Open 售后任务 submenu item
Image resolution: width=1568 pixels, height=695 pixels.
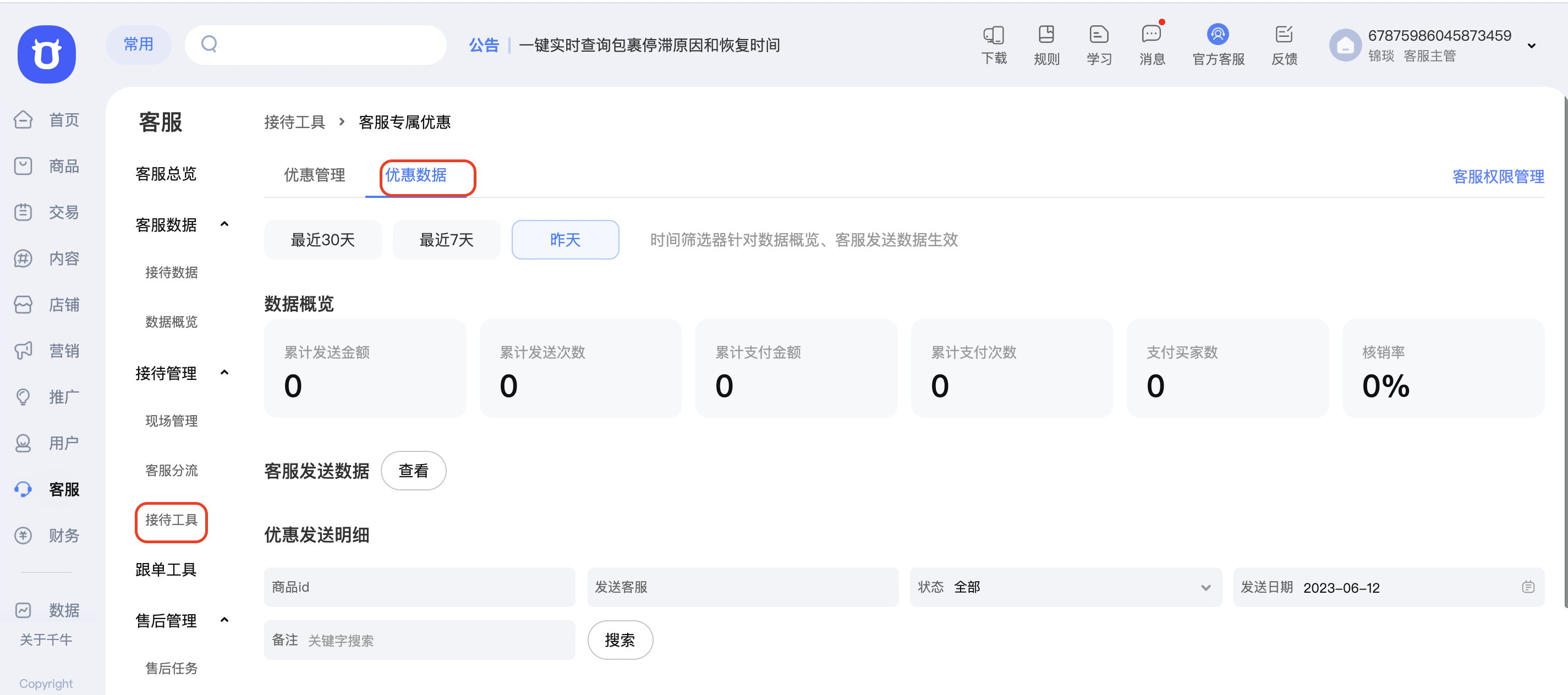[171, 668]
